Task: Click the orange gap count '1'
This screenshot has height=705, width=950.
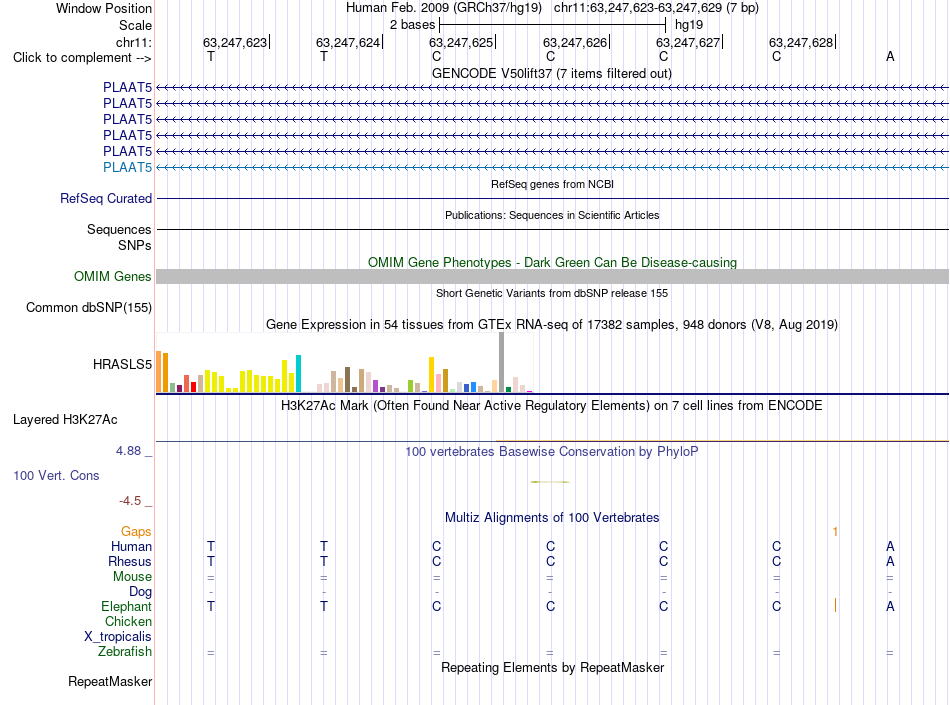Action: 835,532
